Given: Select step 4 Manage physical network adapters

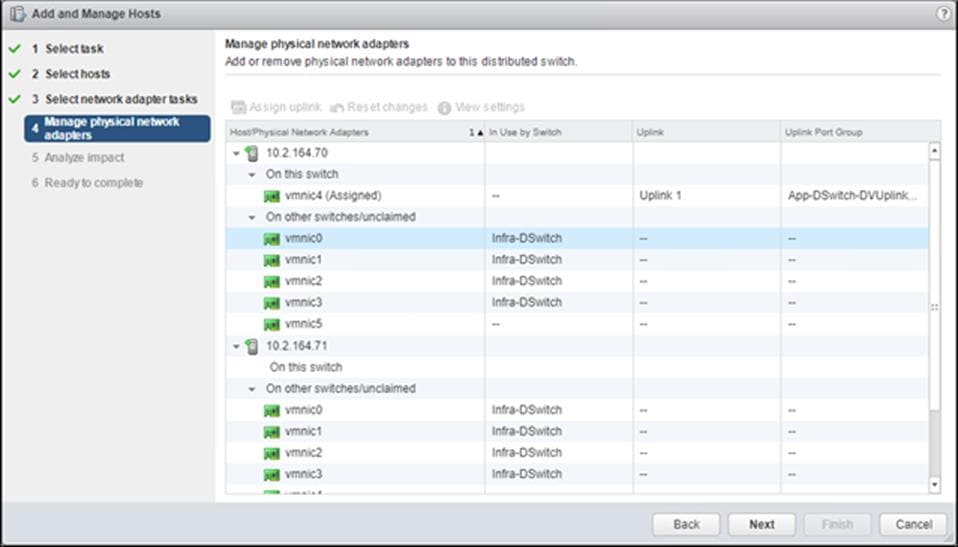Looking at the screenshot, I should point(117,128).
